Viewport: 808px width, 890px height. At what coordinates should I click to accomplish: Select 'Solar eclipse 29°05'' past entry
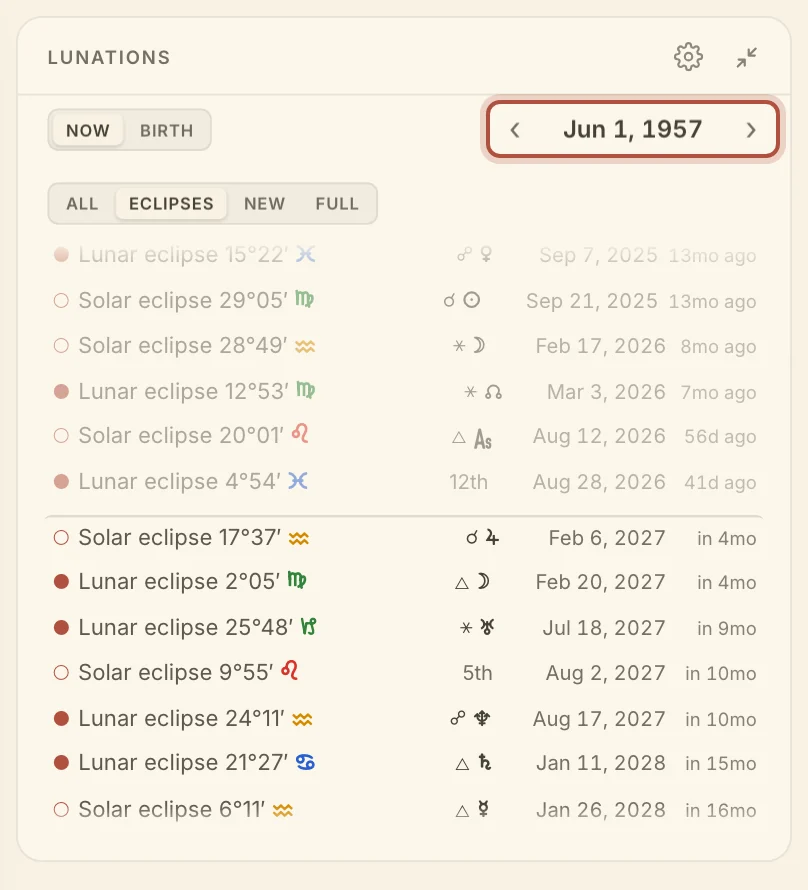coord(404,300)
